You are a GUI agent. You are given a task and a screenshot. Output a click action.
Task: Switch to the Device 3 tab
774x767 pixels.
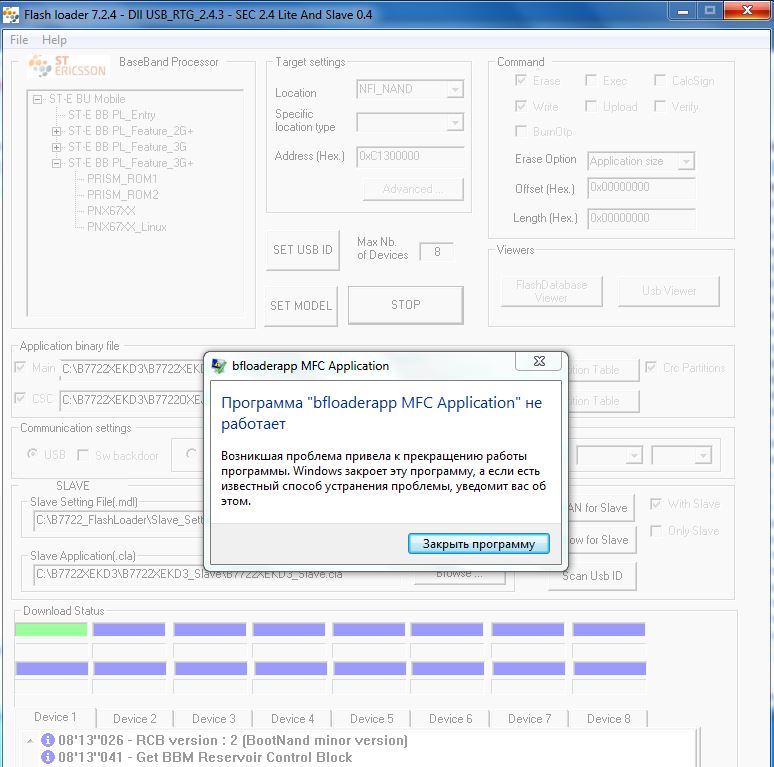point(213,719)
